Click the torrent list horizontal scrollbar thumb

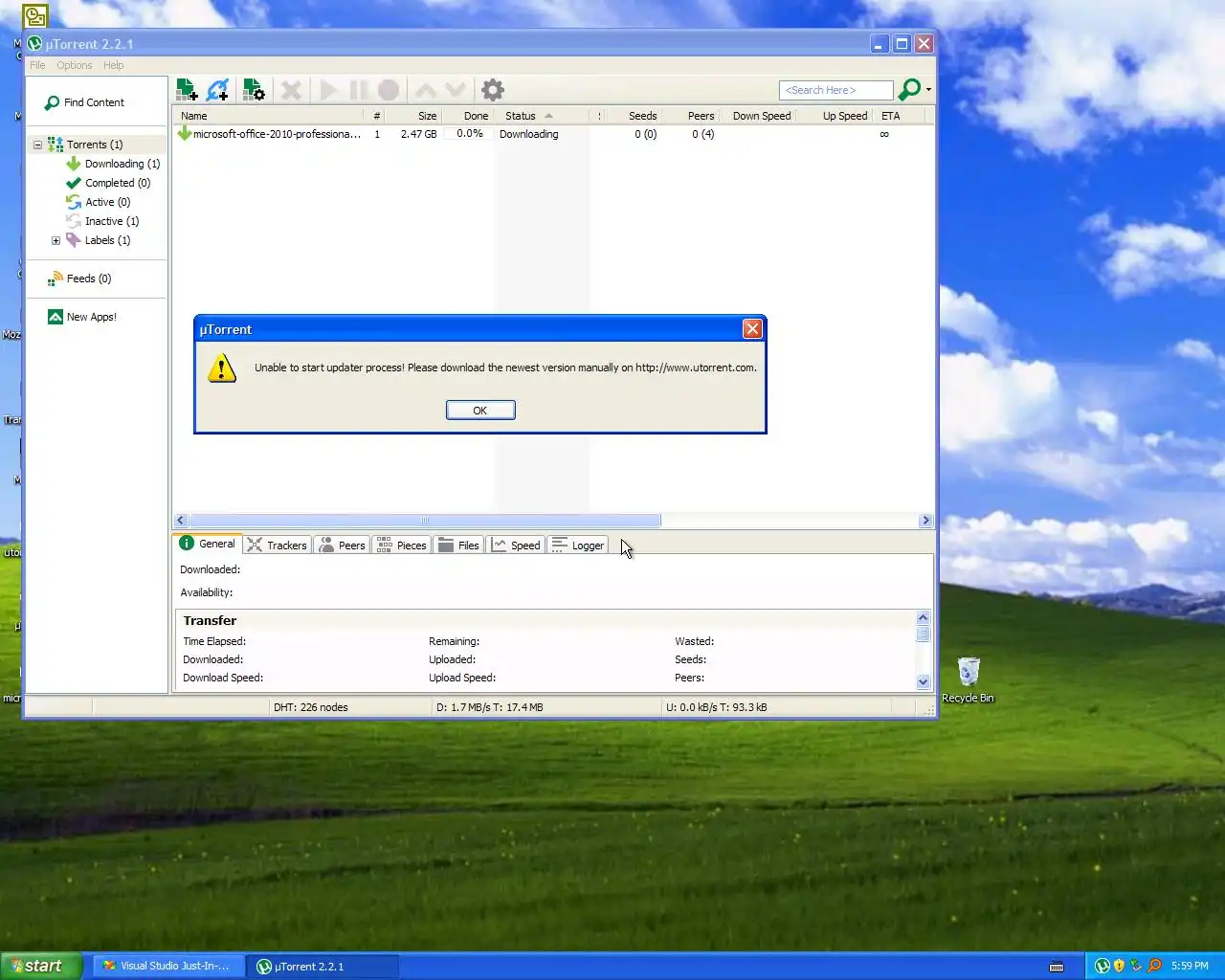click(425, 521)
